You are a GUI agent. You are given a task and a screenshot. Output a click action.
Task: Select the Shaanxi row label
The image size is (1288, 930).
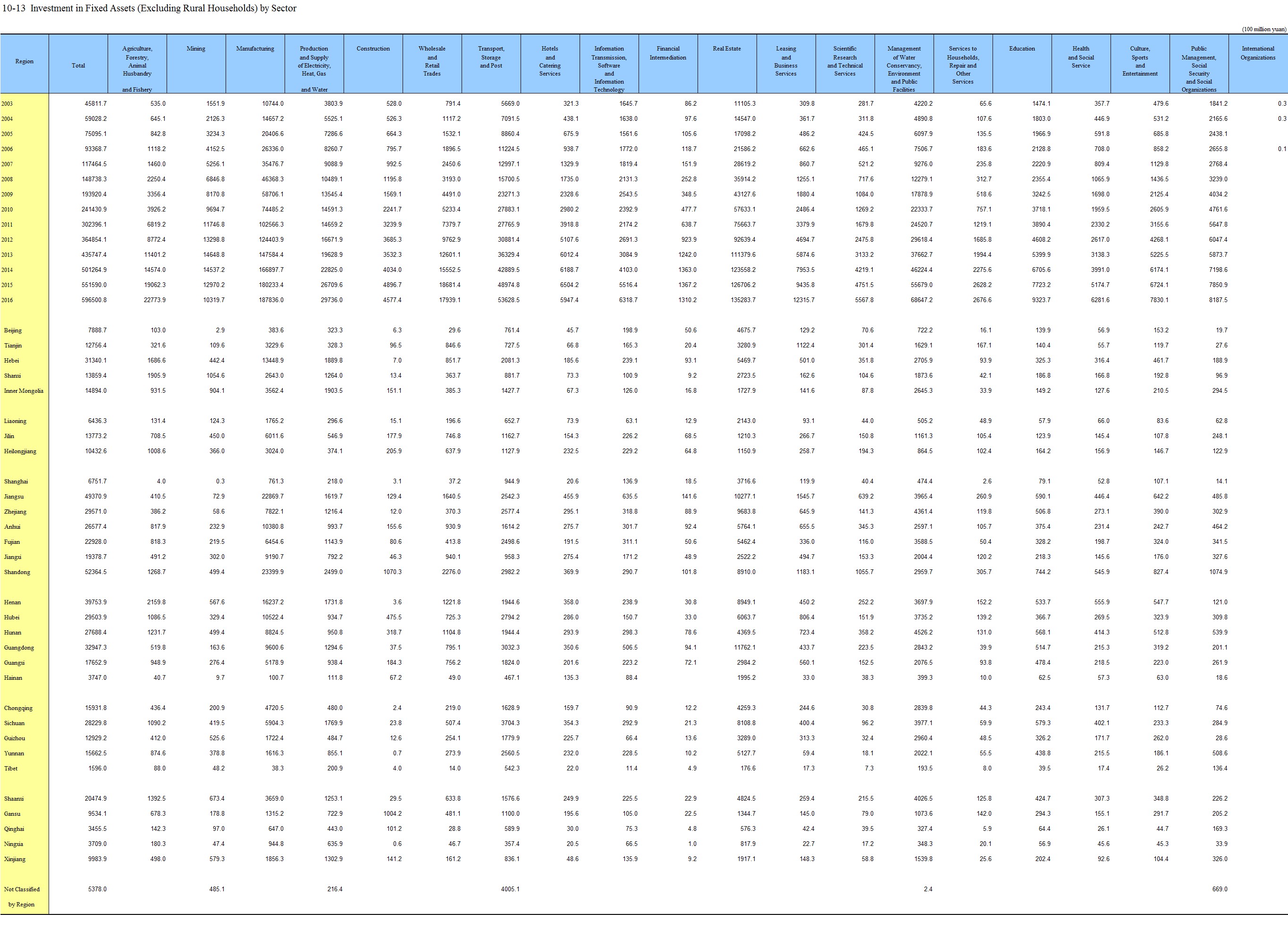pos(14,799)
